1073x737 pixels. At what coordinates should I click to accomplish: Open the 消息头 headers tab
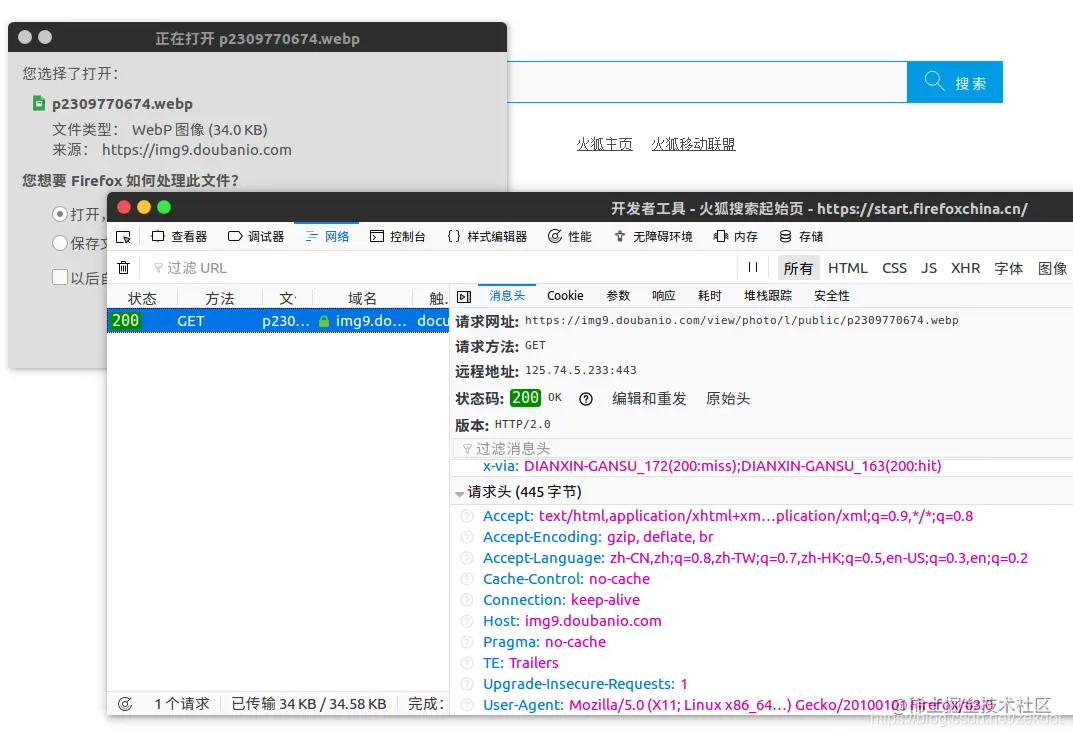[x=507, y=296]
